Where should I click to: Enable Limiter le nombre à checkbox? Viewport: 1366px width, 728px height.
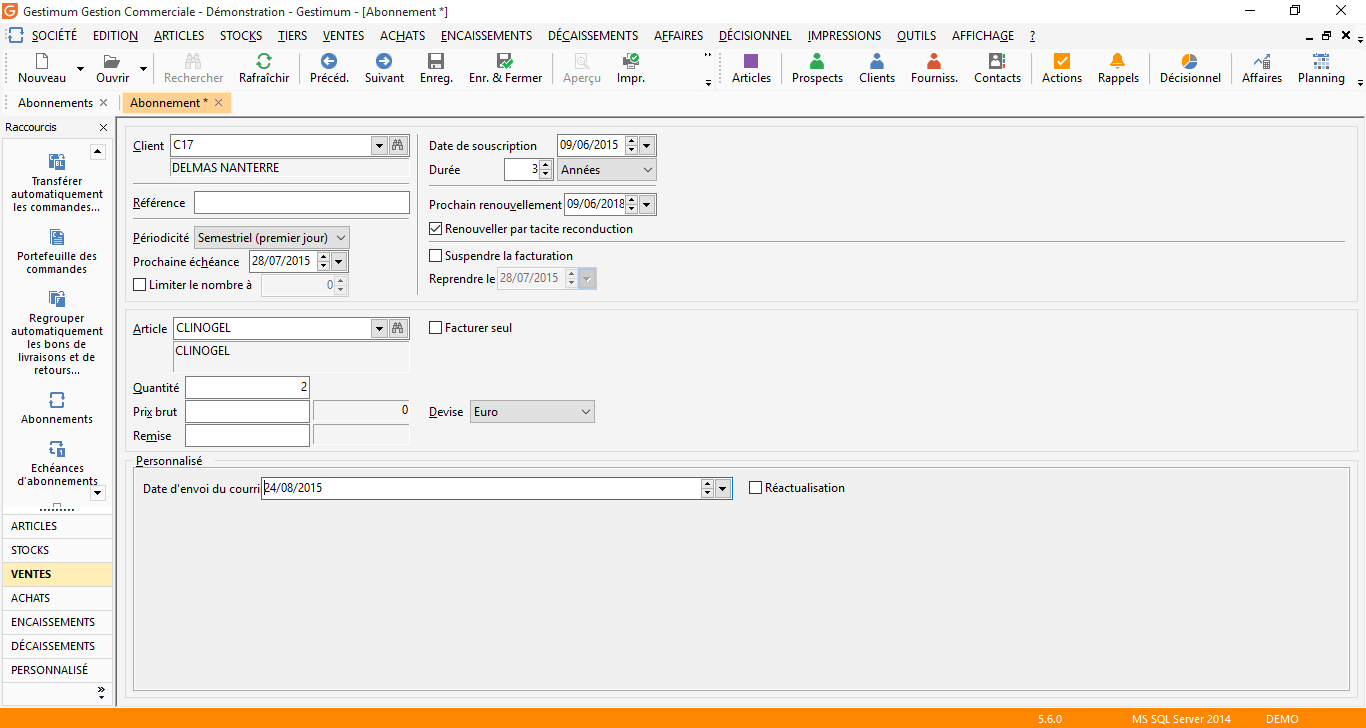(x=140, y=285)
